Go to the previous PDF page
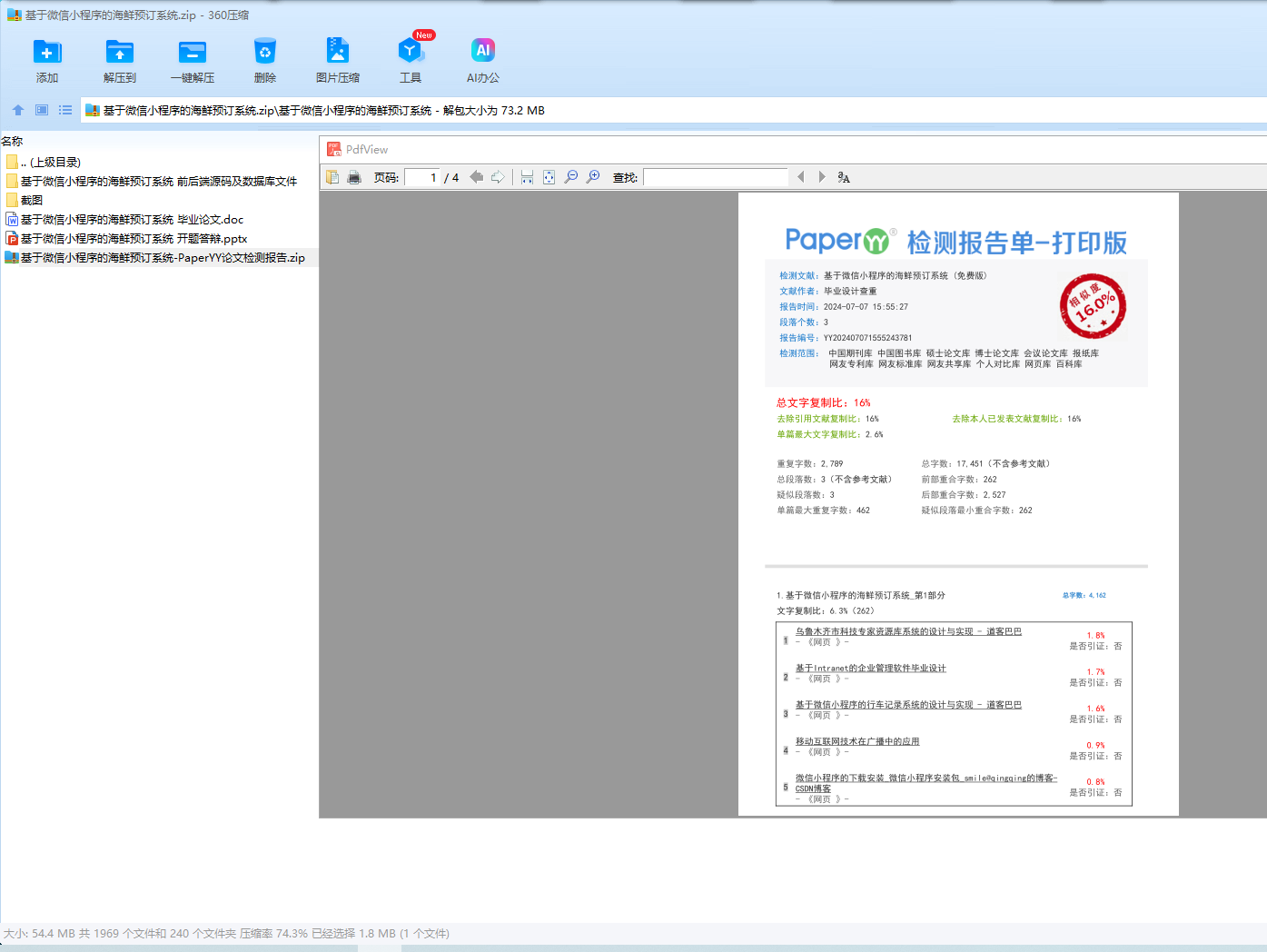 [476, 177]
